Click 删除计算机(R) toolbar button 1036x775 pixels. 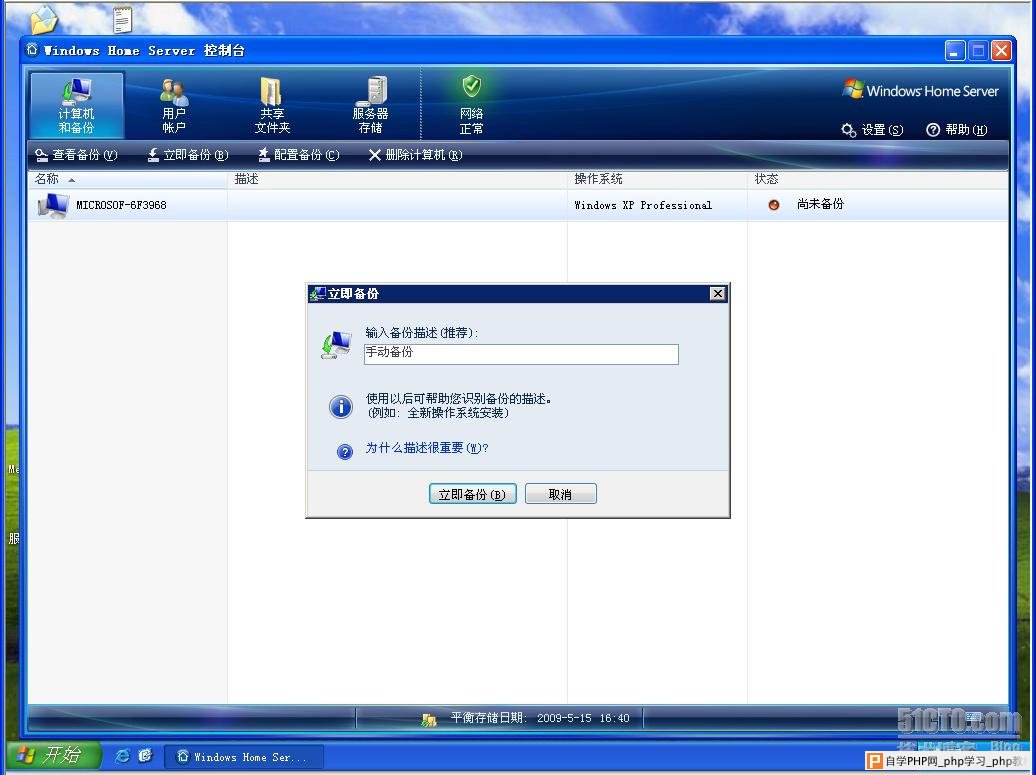coord(415,155)
